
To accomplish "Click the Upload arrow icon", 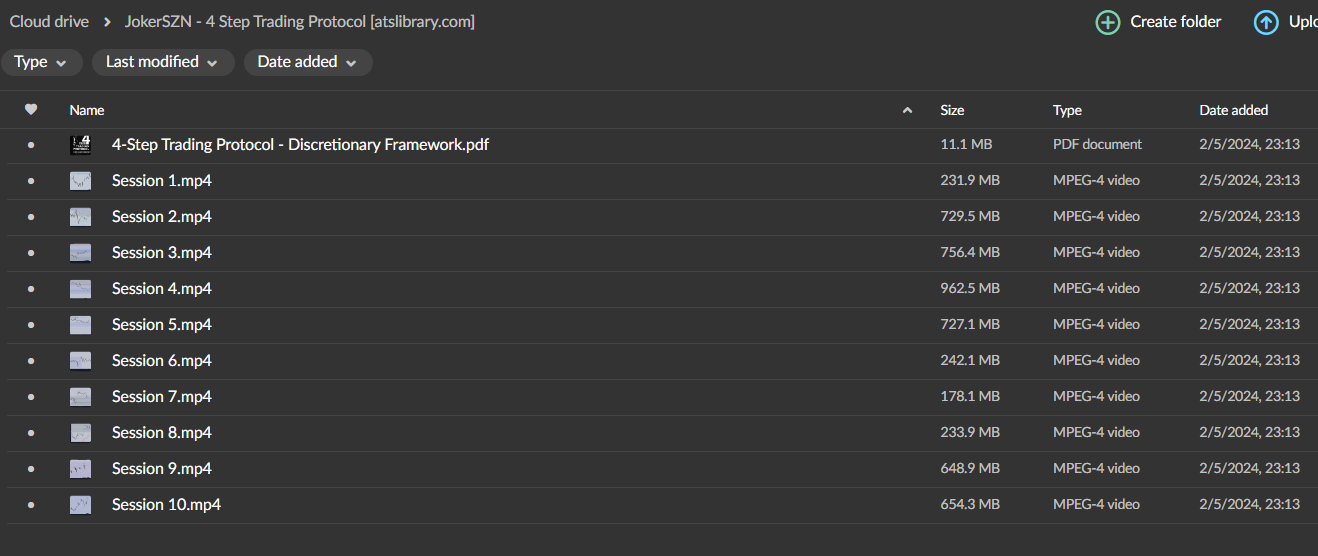I will 1266,22.
